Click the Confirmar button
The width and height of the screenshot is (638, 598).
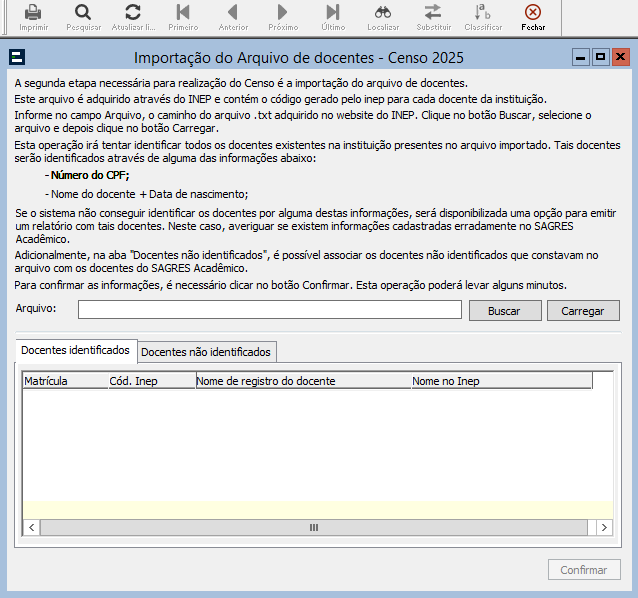(x=584, y=570)
